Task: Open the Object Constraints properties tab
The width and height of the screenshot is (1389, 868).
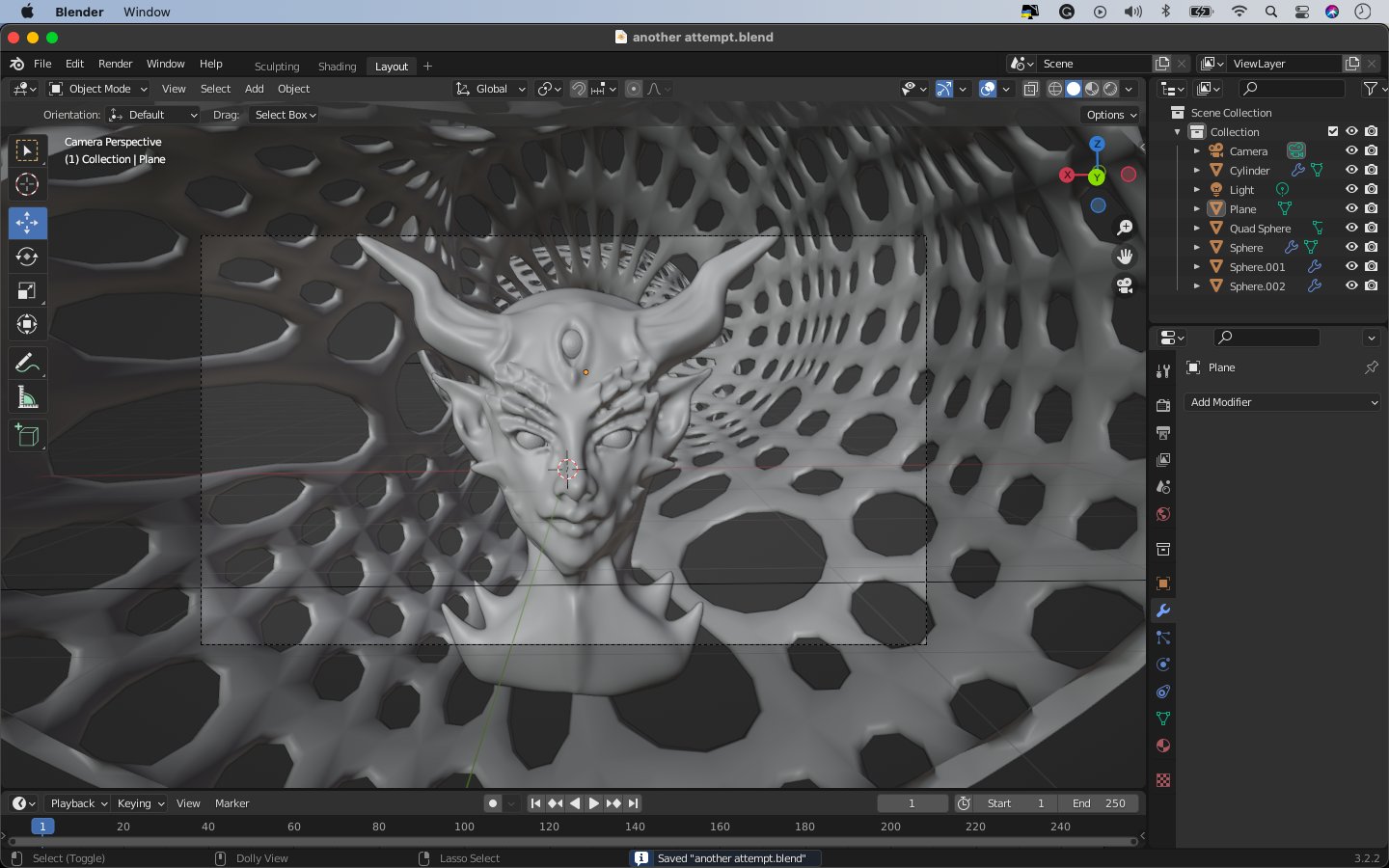Action: click(x=1163, y=692)
